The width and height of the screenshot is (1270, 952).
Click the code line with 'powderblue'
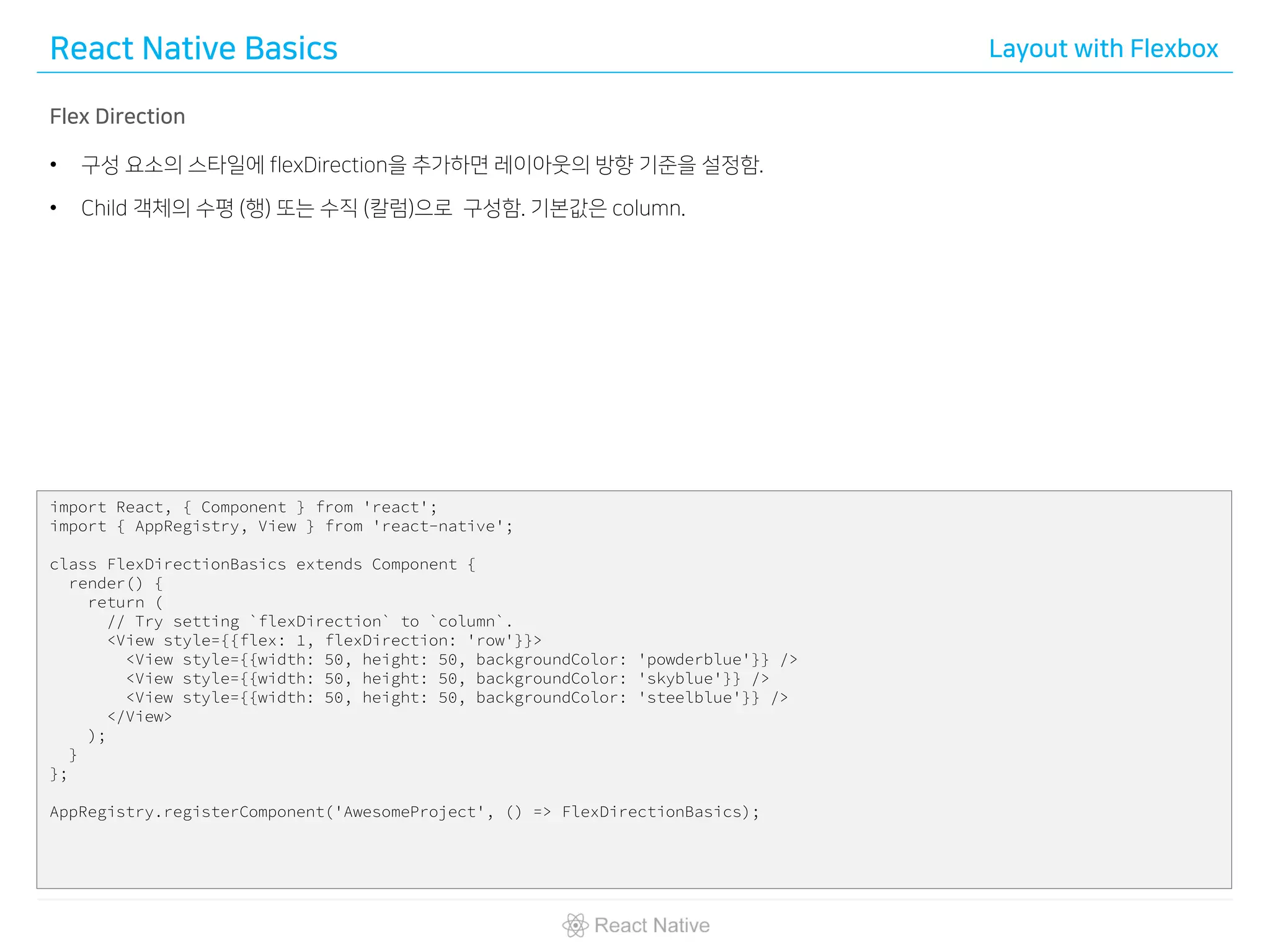click(462, 660)
